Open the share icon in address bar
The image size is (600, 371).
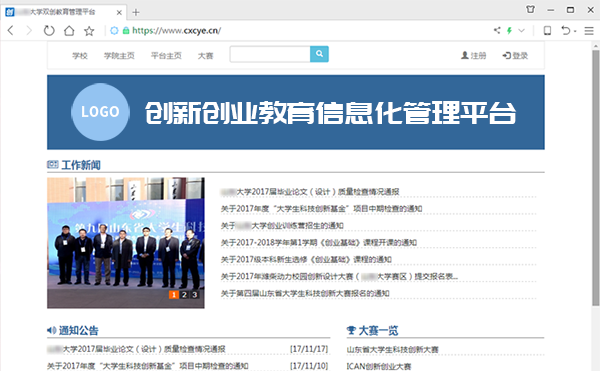pos(497,30)
